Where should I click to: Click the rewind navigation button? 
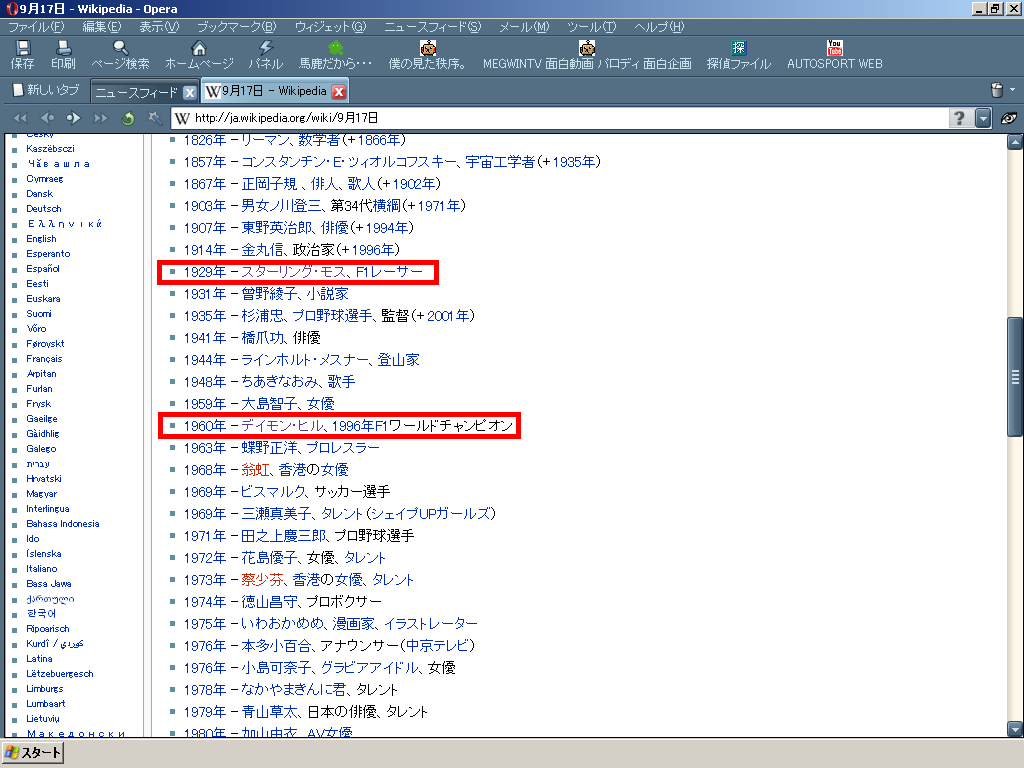tap(20, 118)
